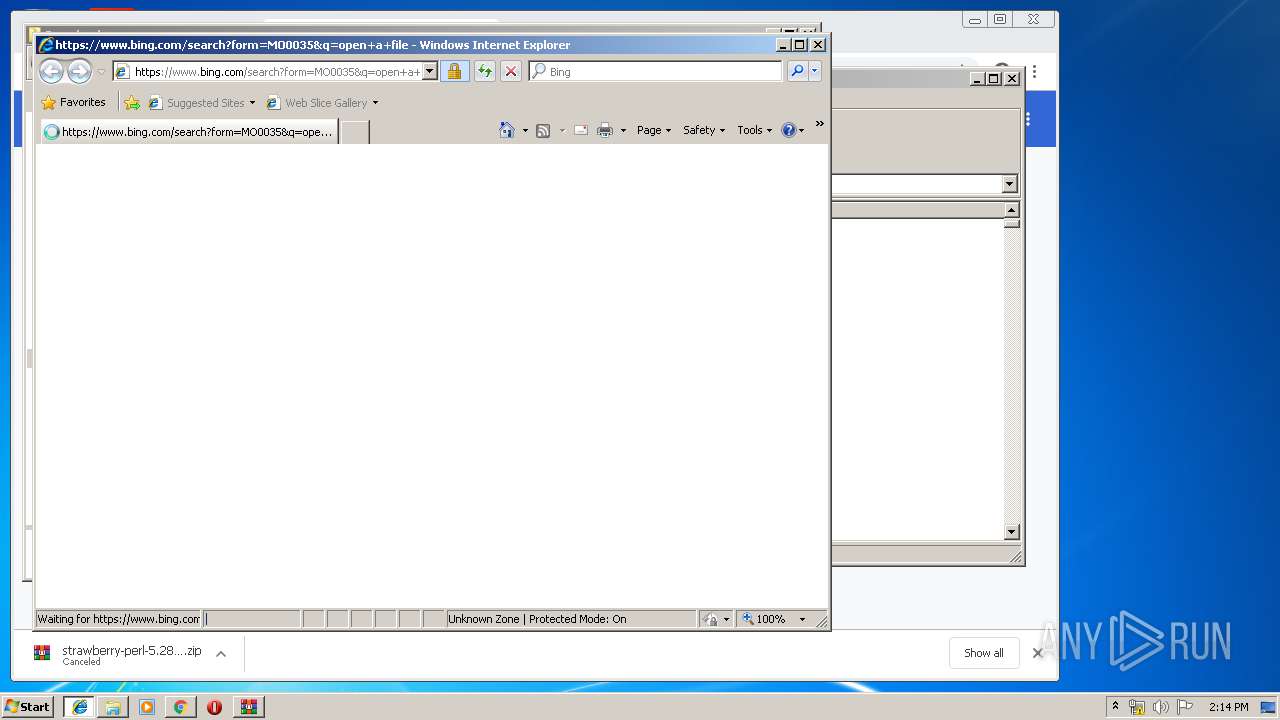This screenshot has height=720, width=1280.
Task: Select the bing.com search tab
Action: 188,131
